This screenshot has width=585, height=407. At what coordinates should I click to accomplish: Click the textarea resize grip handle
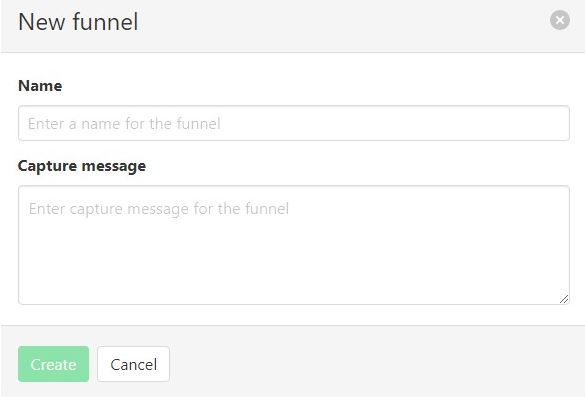point(564,299)
